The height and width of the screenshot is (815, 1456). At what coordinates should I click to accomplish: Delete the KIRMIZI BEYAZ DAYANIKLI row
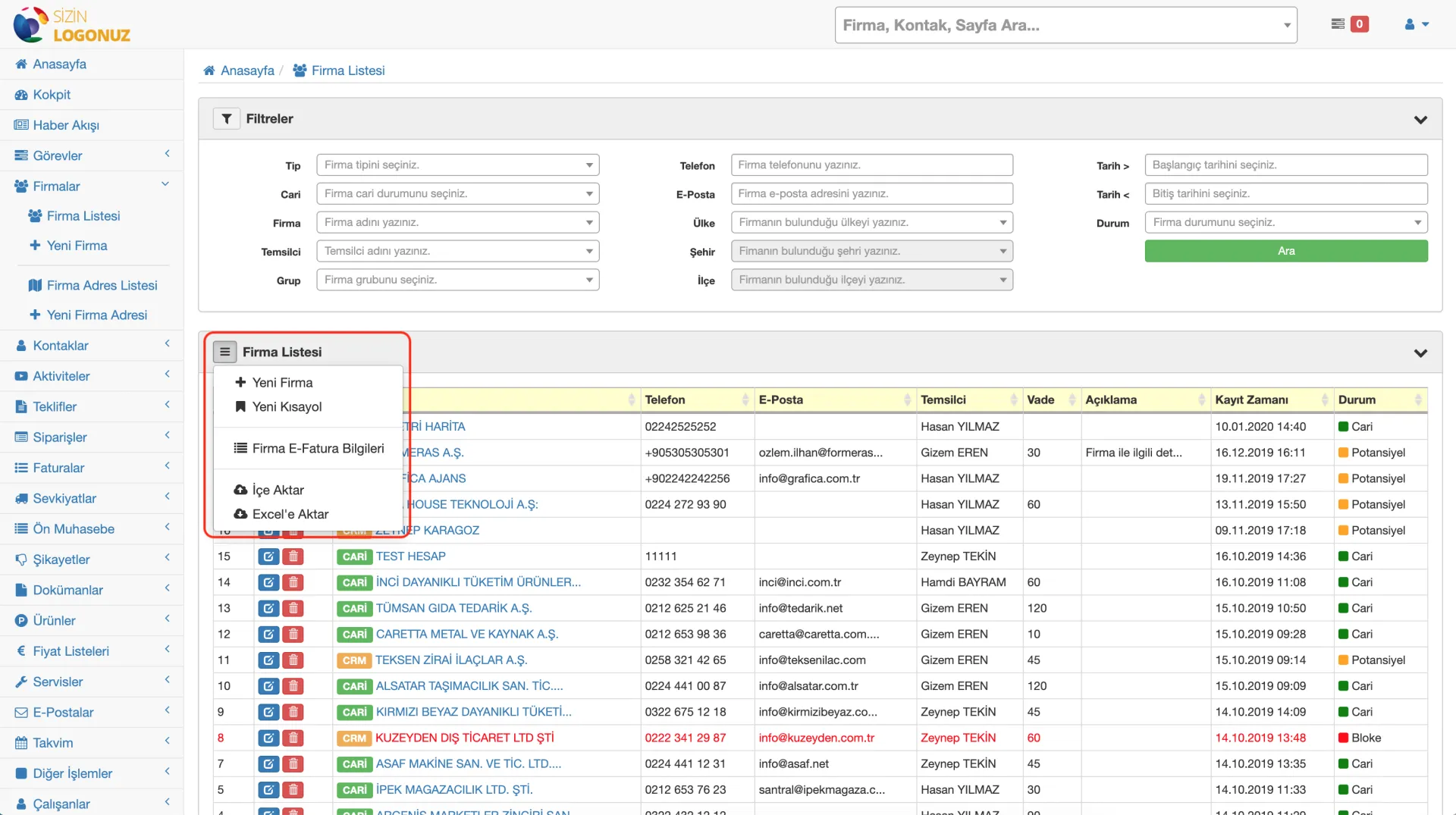tap(293, 712)
